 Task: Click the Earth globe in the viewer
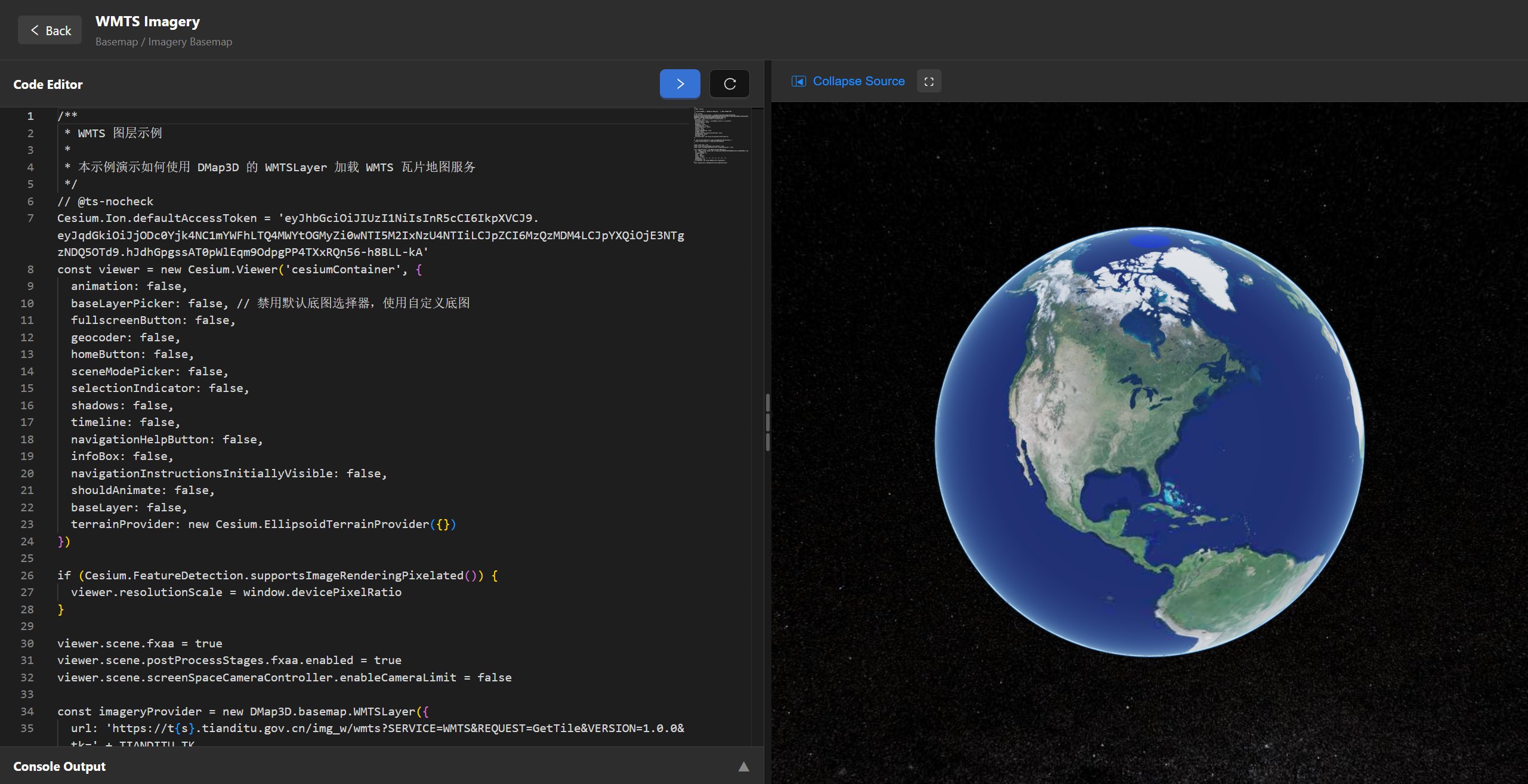[1149, 442]
